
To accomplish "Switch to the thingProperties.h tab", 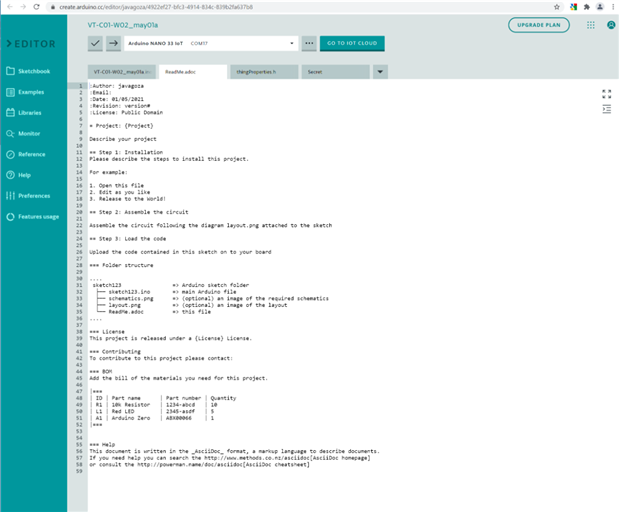I will (264, 72).
